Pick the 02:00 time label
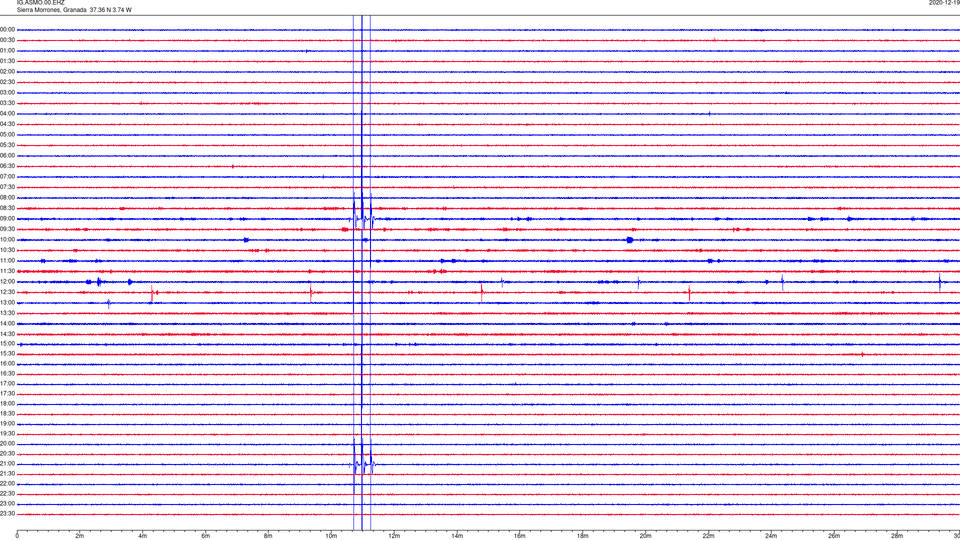960x540 pixels. click(x=7, y=72)
